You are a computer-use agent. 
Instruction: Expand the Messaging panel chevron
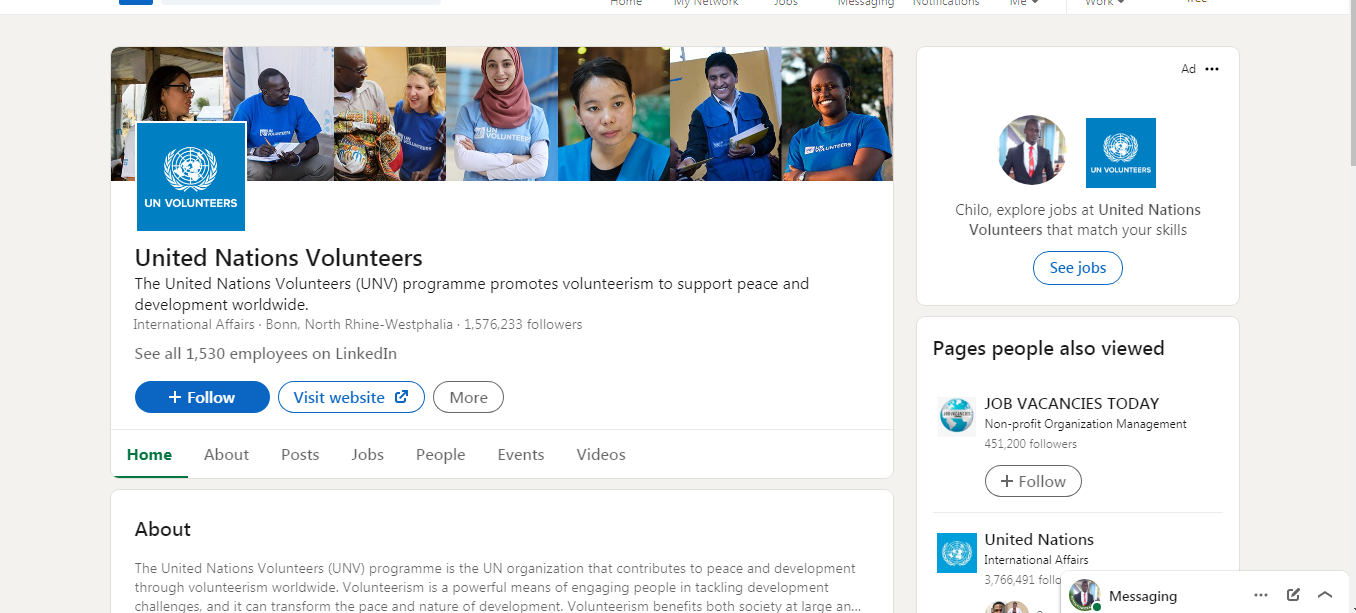point(1325,595)
